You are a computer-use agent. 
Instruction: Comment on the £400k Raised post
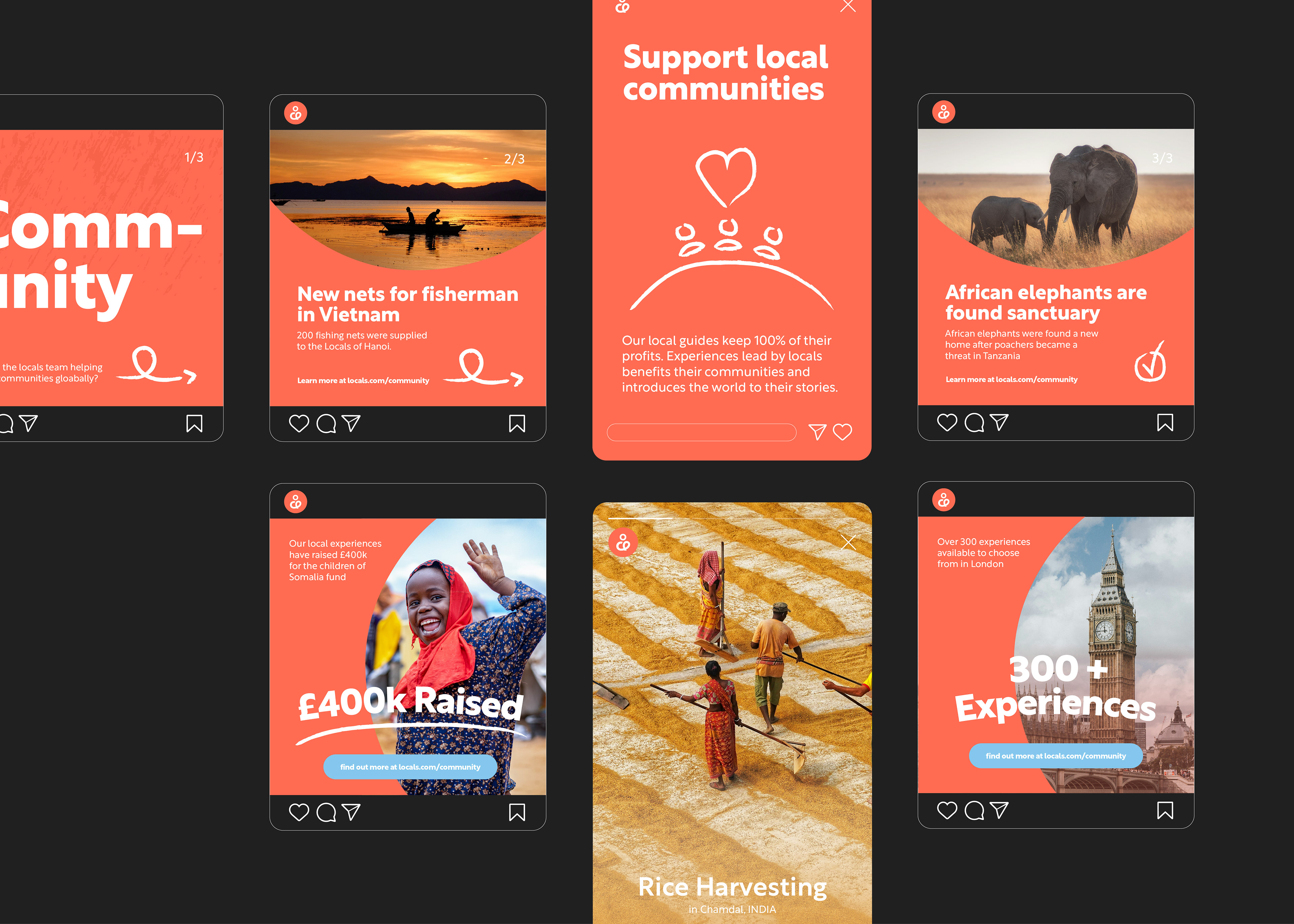[326, 812]
